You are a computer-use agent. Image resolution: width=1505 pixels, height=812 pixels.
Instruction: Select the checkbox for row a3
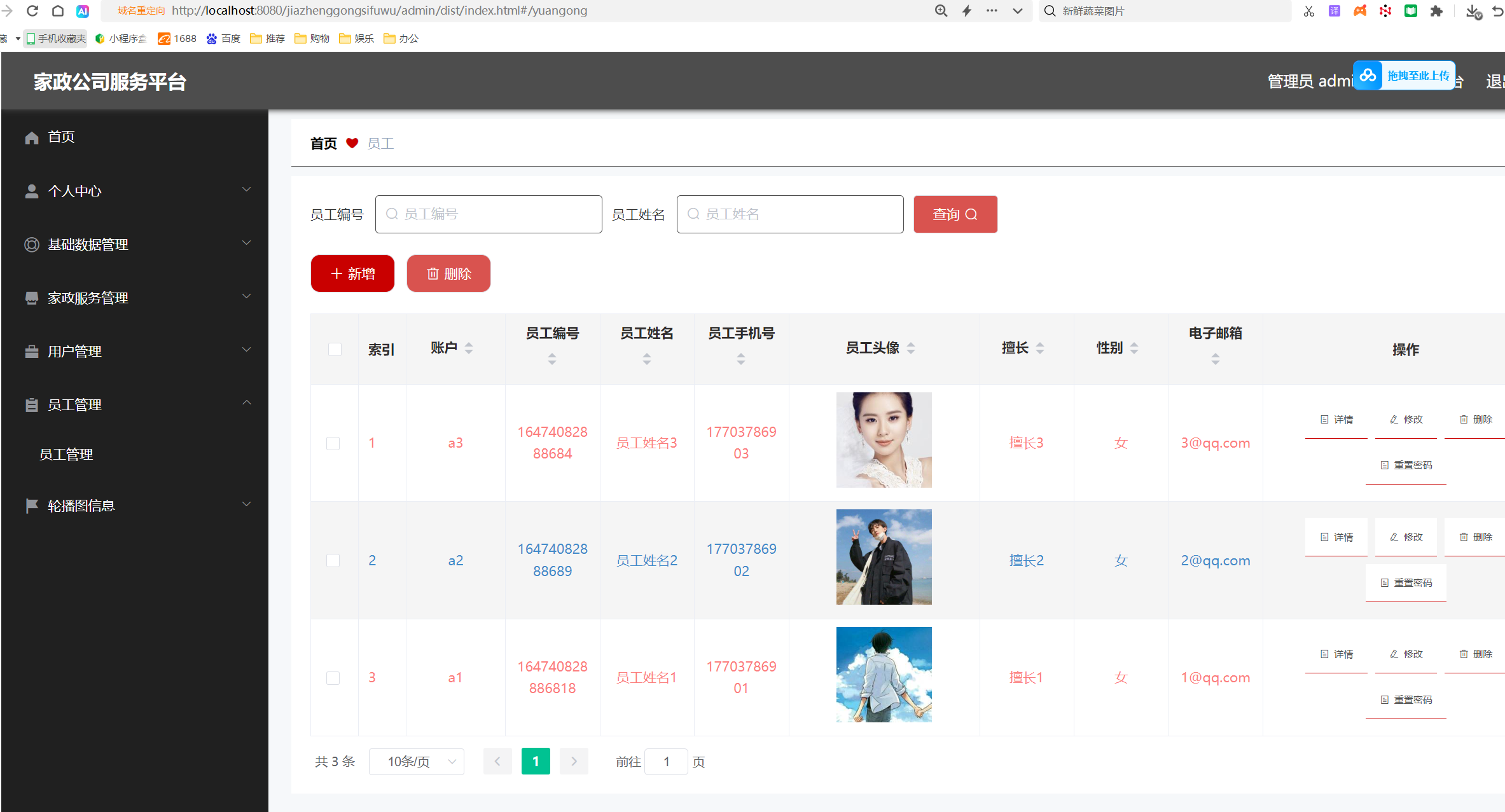tap(333, 443)
